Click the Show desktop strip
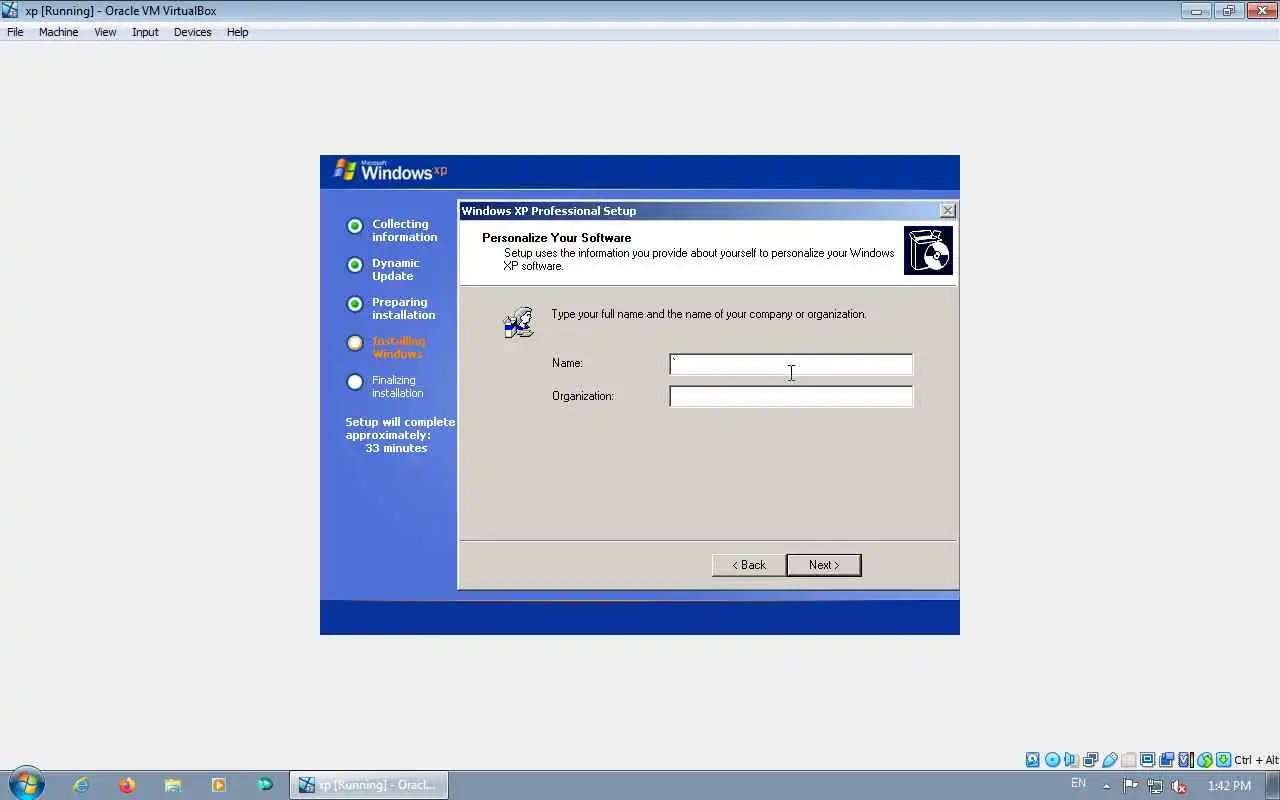The width and height of the screenshot is (1280, 800). [1273, 785]
